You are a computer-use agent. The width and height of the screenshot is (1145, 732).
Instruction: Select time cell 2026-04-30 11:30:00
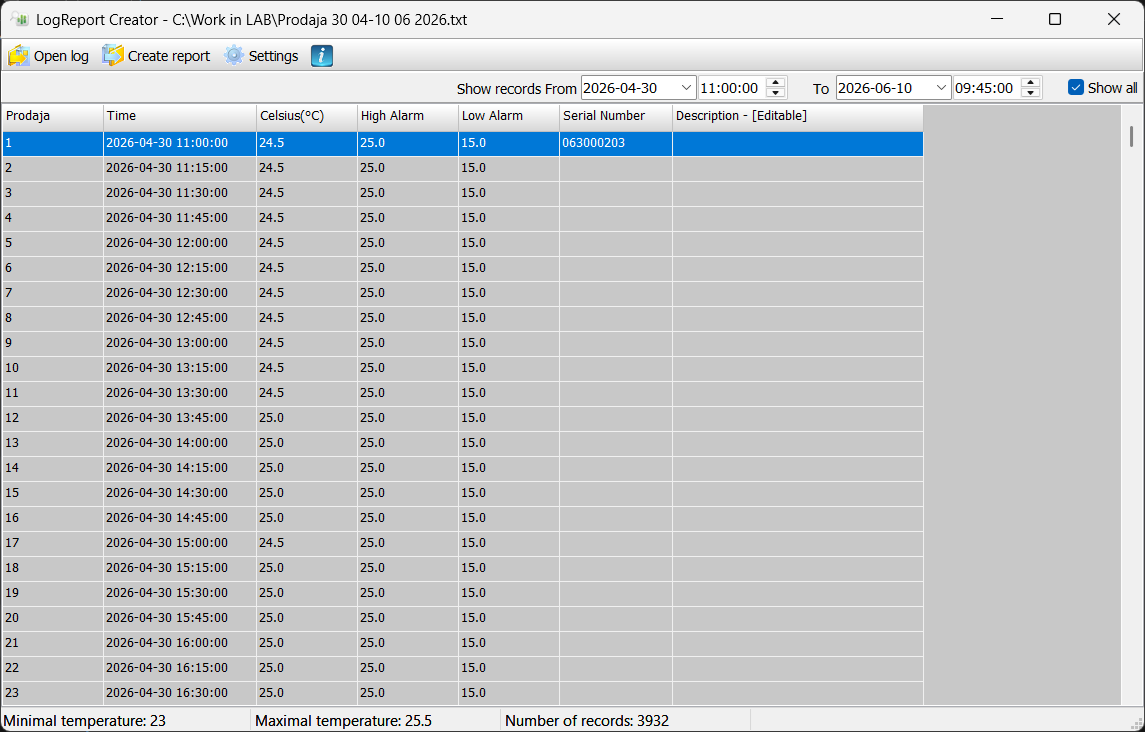[180, 193]
